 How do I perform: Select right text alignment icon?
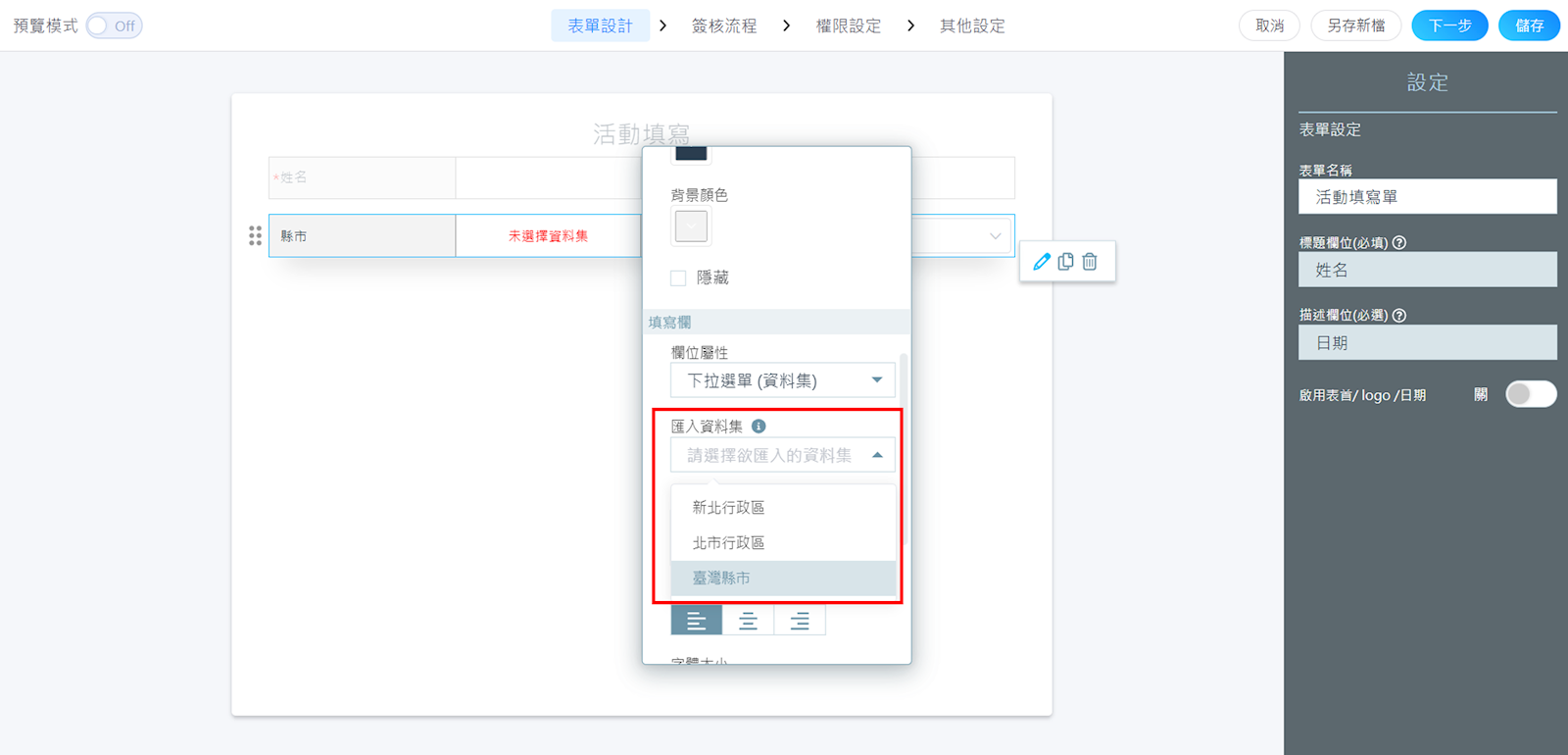point(800,621)
